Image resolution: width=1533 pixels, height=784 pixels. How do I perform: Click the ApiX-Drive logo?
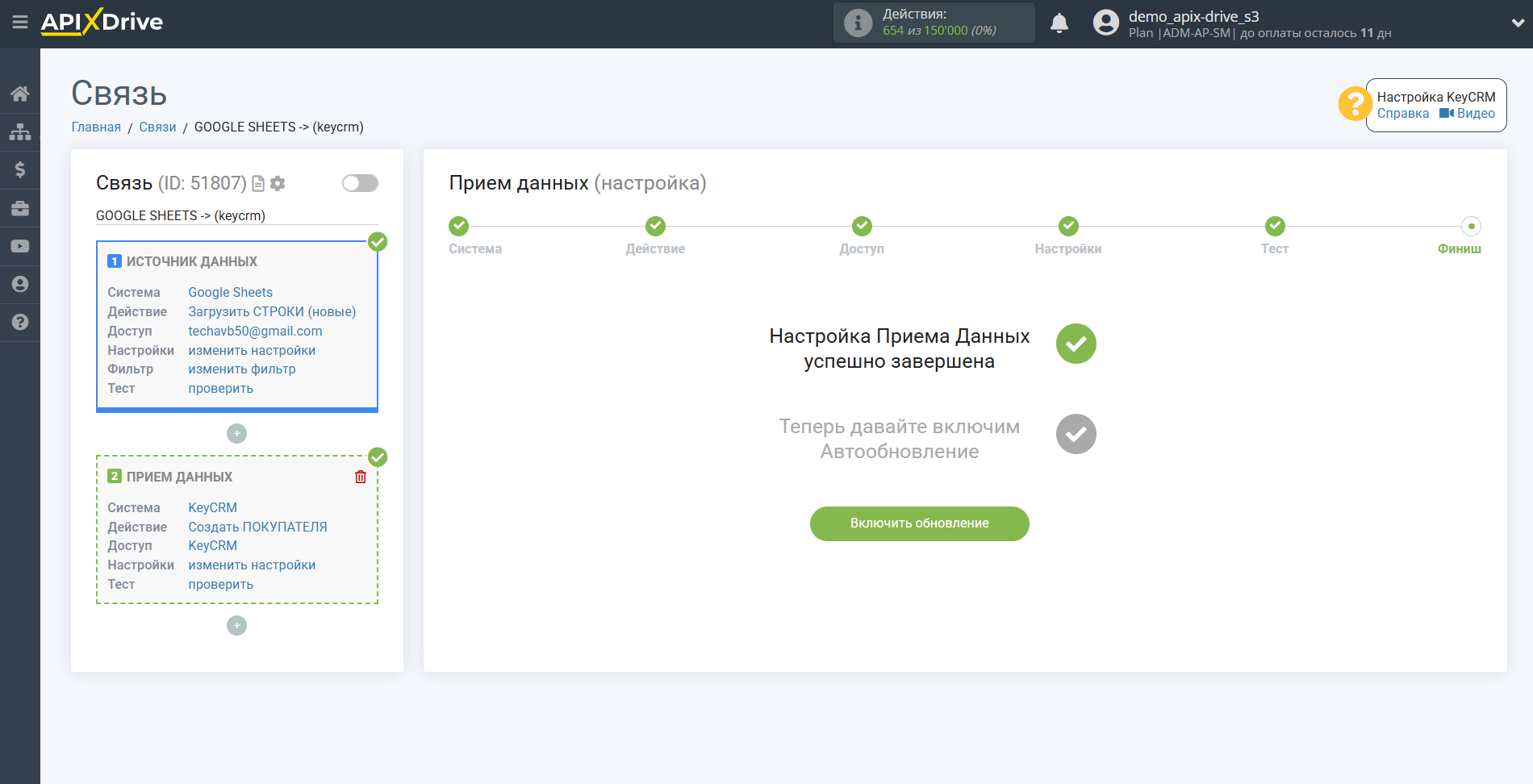(x=102, y=22)
